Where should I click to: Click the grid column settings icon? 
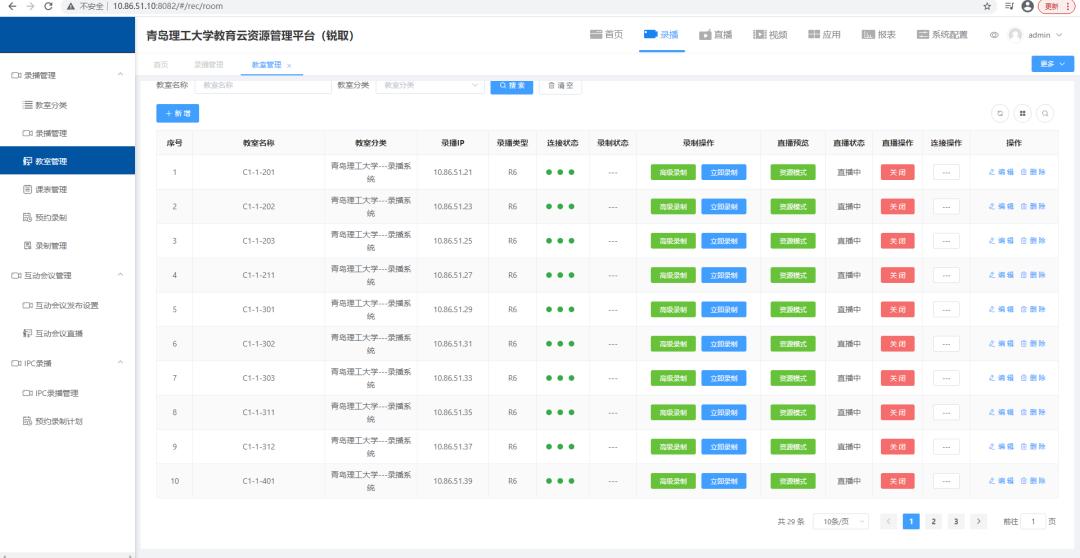(1022, 113)
